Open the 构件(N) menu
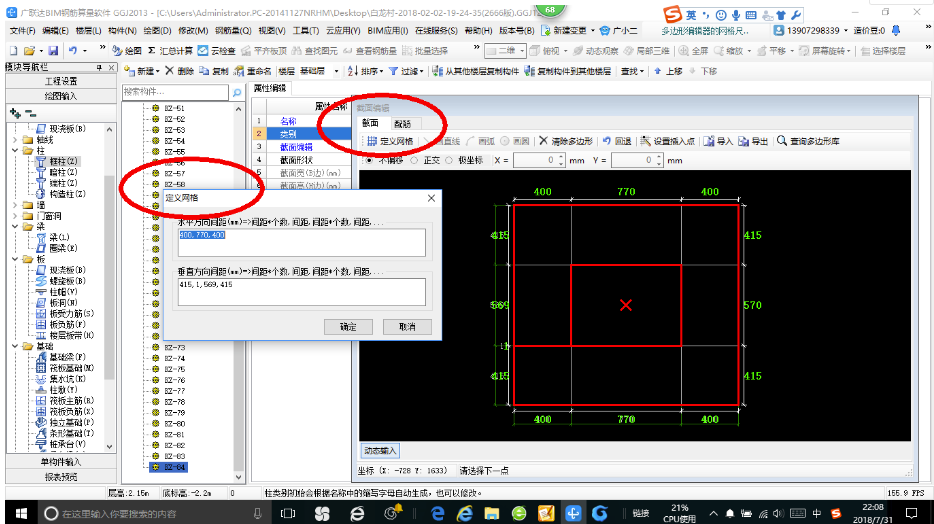Screen dimensions: 934x524 (123, 30)
